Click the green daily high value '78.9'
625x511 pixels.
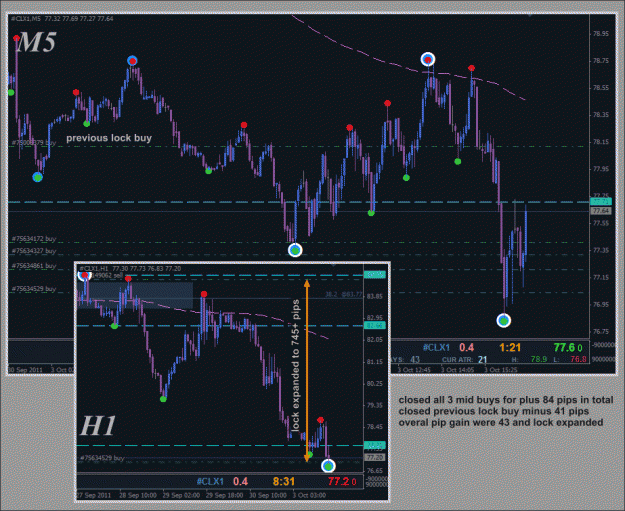(x=539, y=359)
